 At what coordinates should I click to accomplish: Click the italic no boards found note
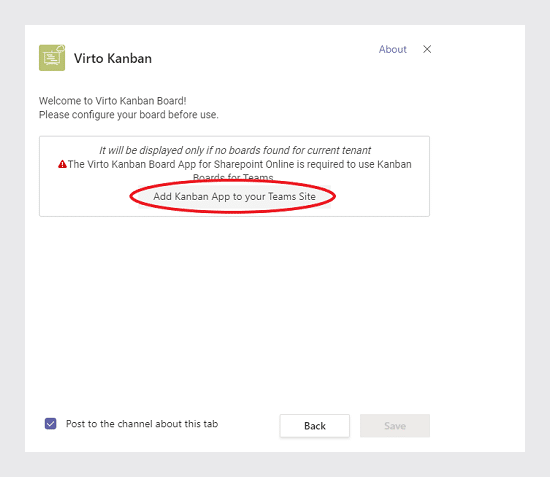point(235,150)
